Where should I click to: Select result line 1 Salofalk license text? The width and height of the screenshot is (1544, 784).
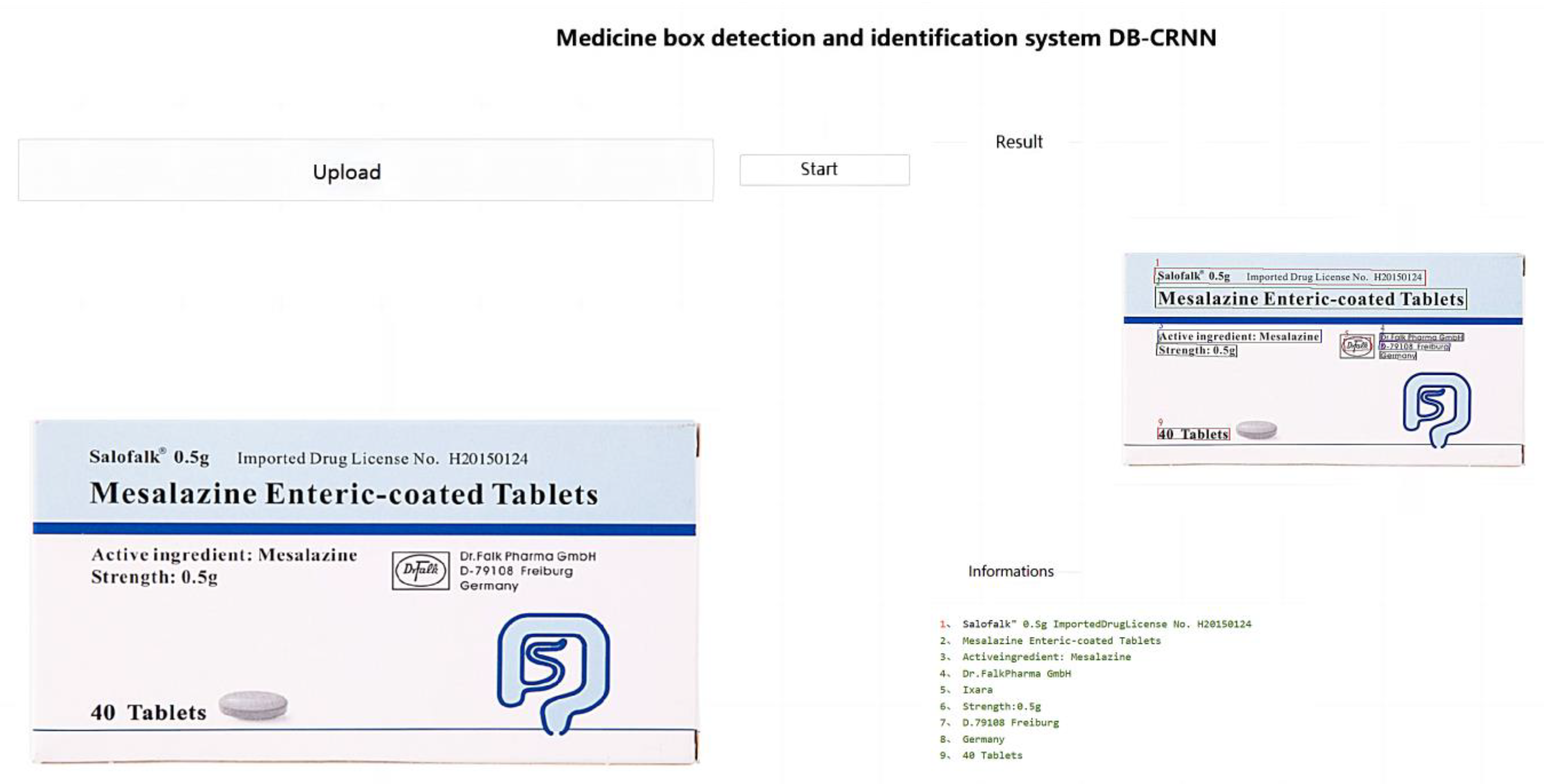click(x=1106, y=624)
